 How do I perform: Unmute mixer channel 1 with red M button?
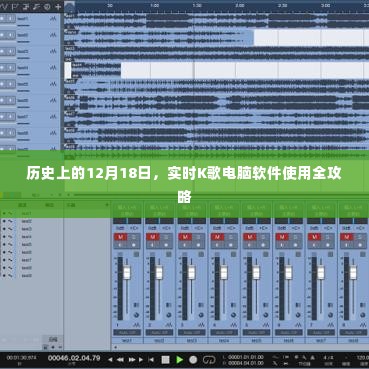120,237
